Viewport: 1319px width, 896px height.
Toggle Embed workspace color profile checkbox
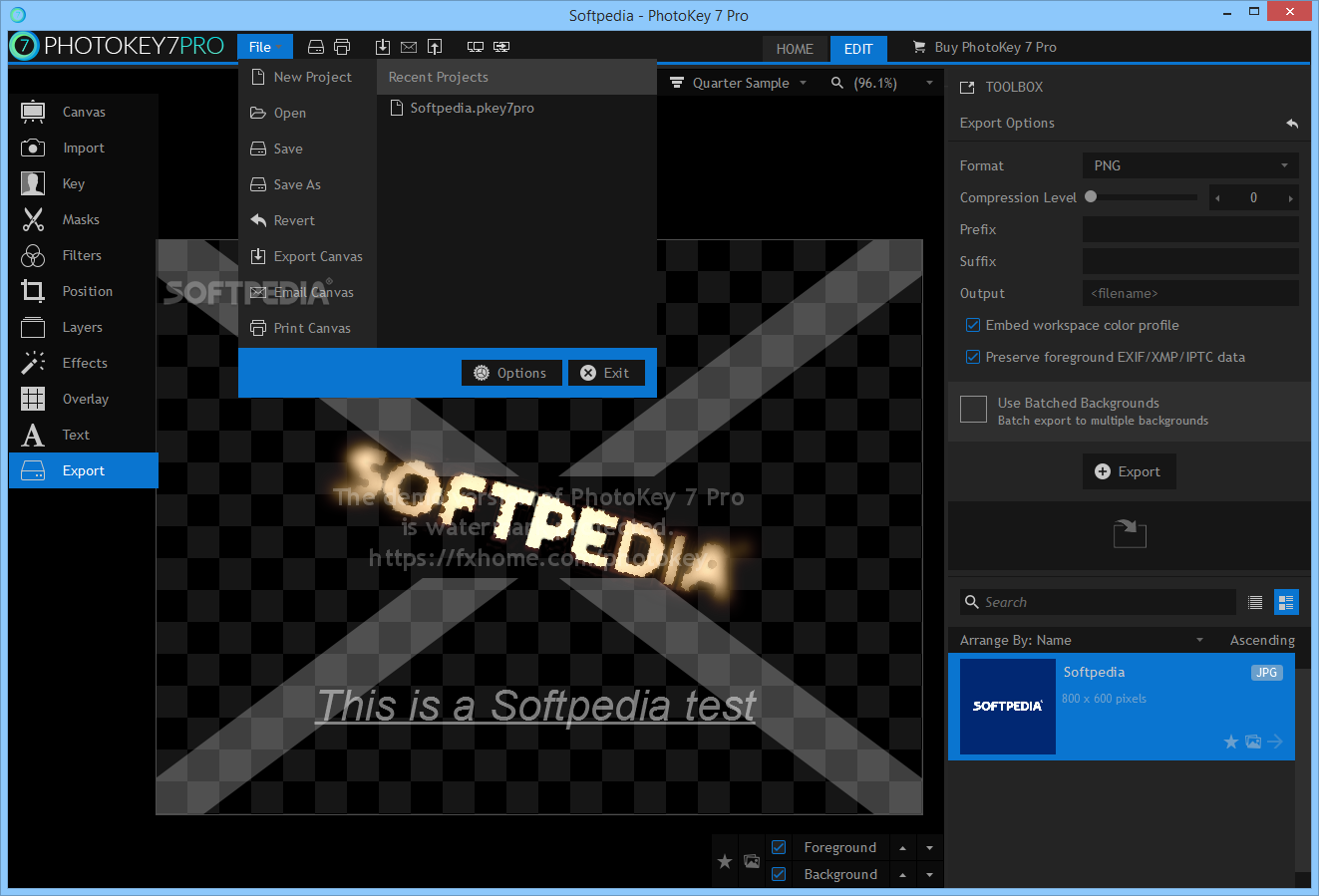pos(973,325)
